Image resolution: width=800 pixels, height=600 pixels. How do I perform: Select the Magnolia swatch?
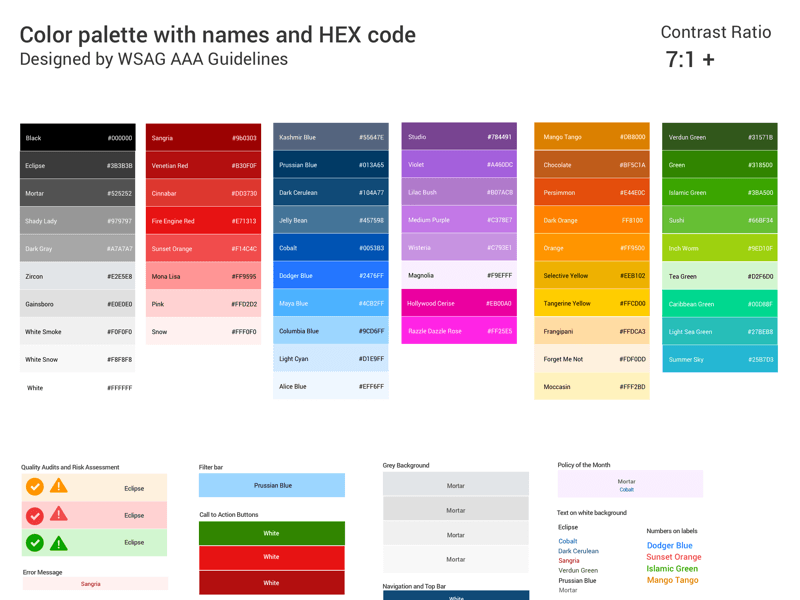(459, 275)
